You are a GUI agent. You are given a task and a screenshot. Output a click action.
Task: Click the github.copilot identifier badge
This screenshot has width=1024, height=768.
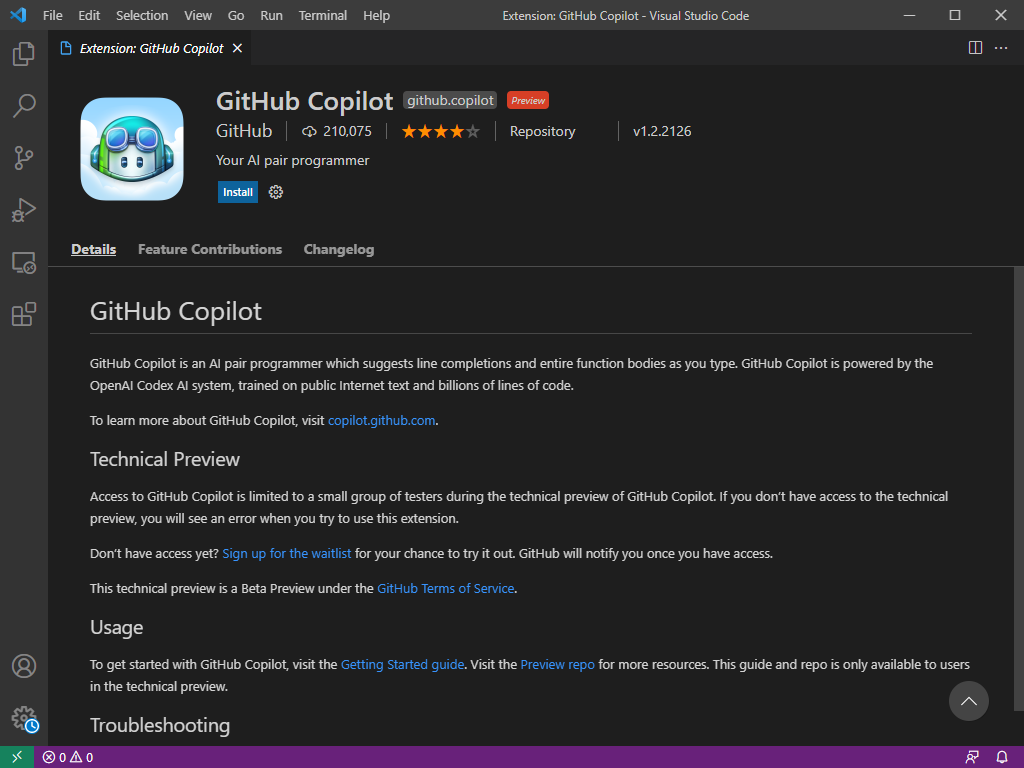450,101
